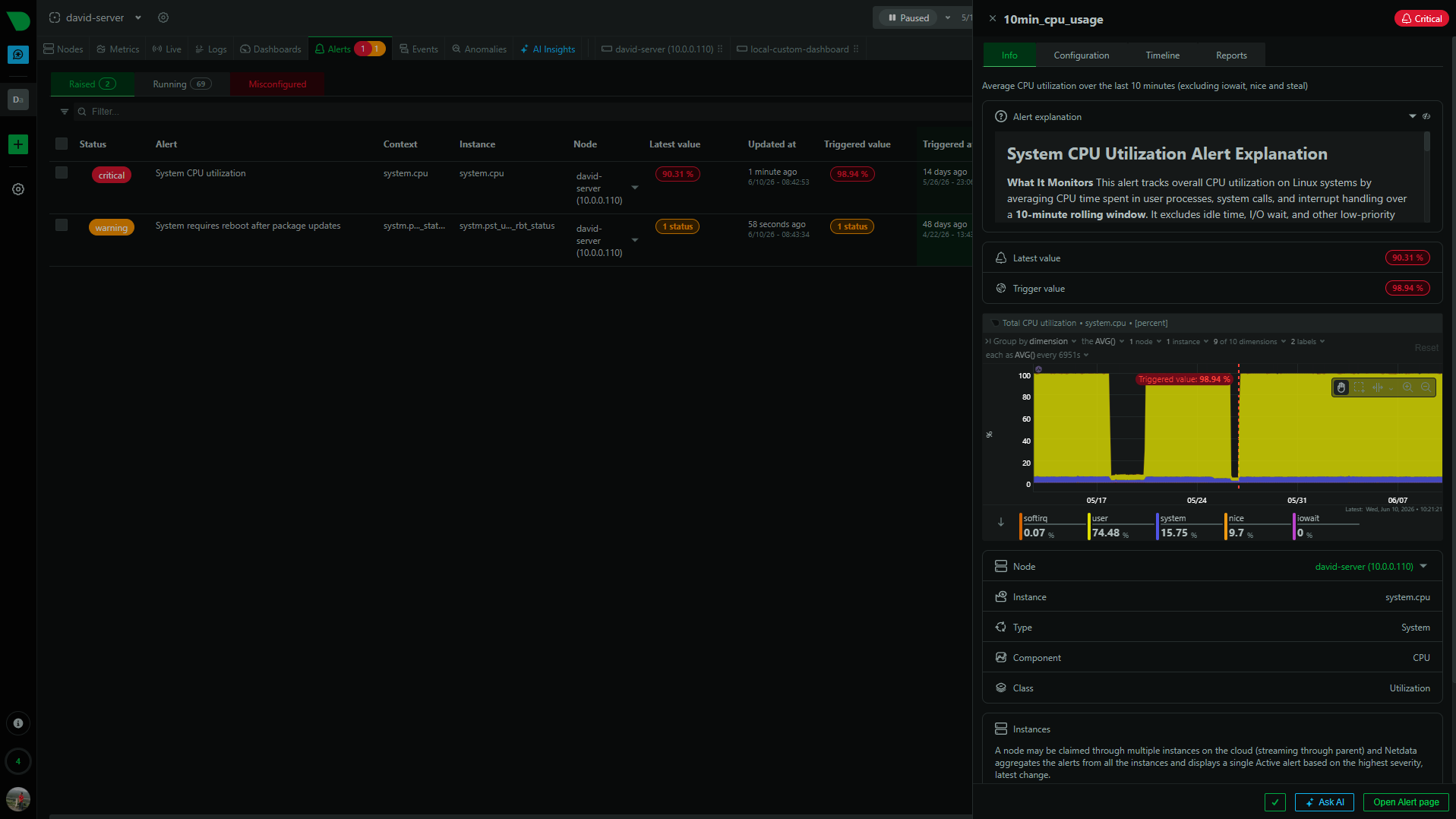Open the AI chat icon in the left sidebar

(x=18, y=55)
